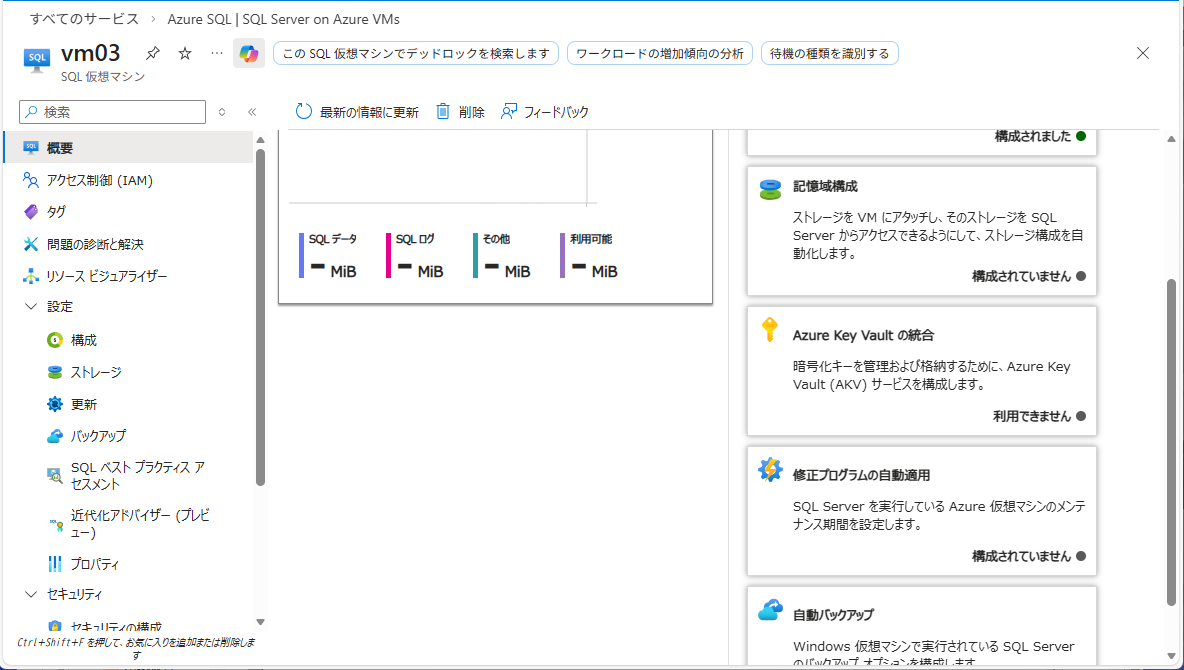Close the vm03 blade
The image size is (1184, 670).
coord(1142,53)
